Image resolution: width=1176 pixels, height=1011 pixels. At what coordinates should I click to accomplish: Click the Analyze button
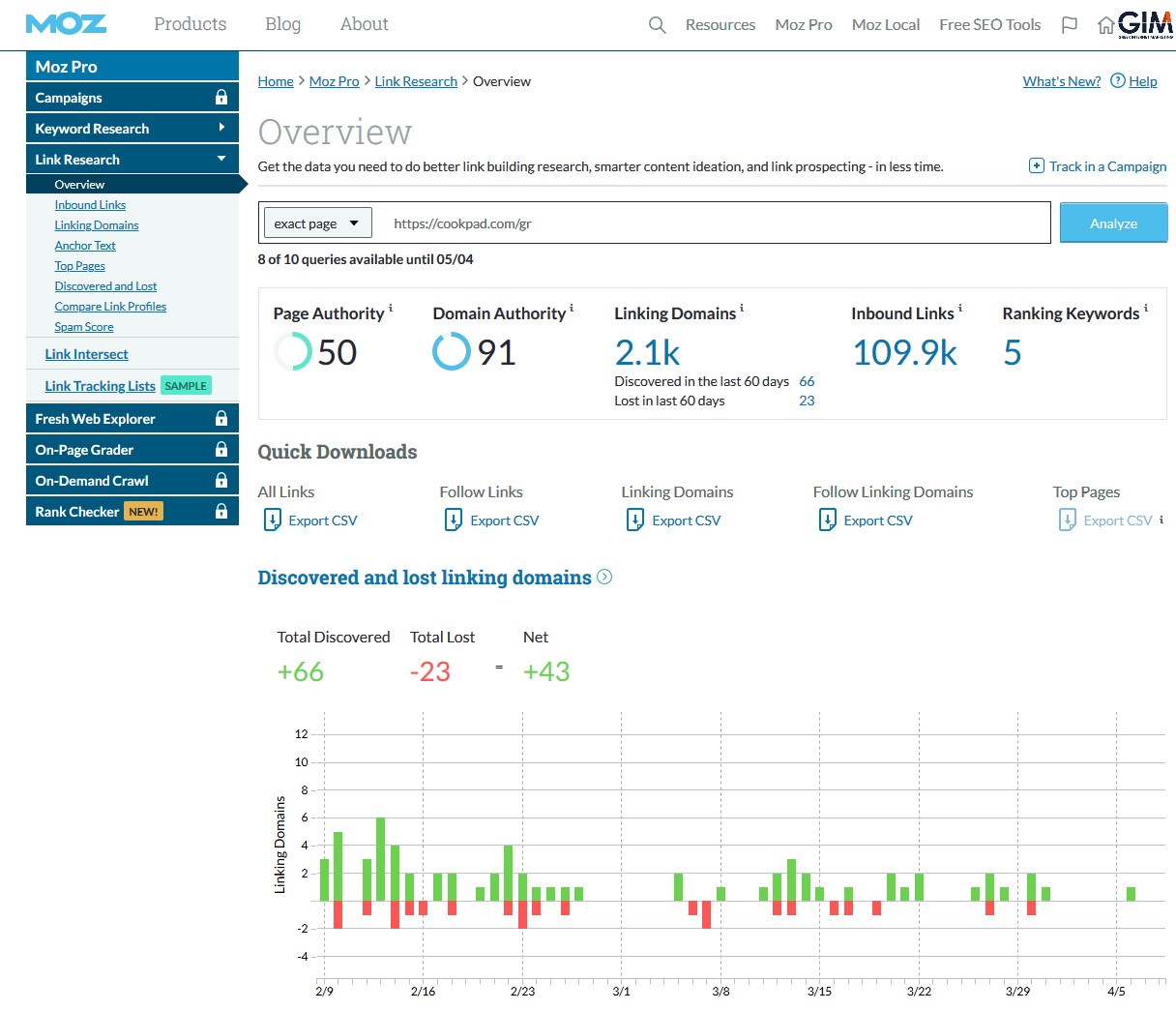coord(1113,223)
